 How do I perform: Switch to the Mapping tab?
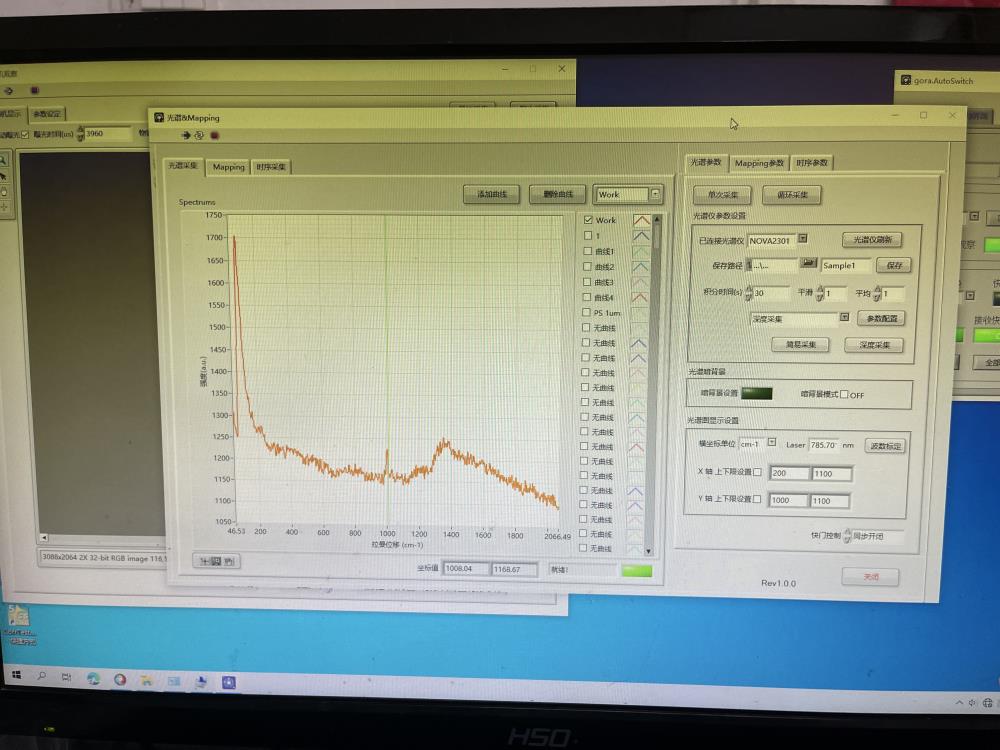click(228, 167)
